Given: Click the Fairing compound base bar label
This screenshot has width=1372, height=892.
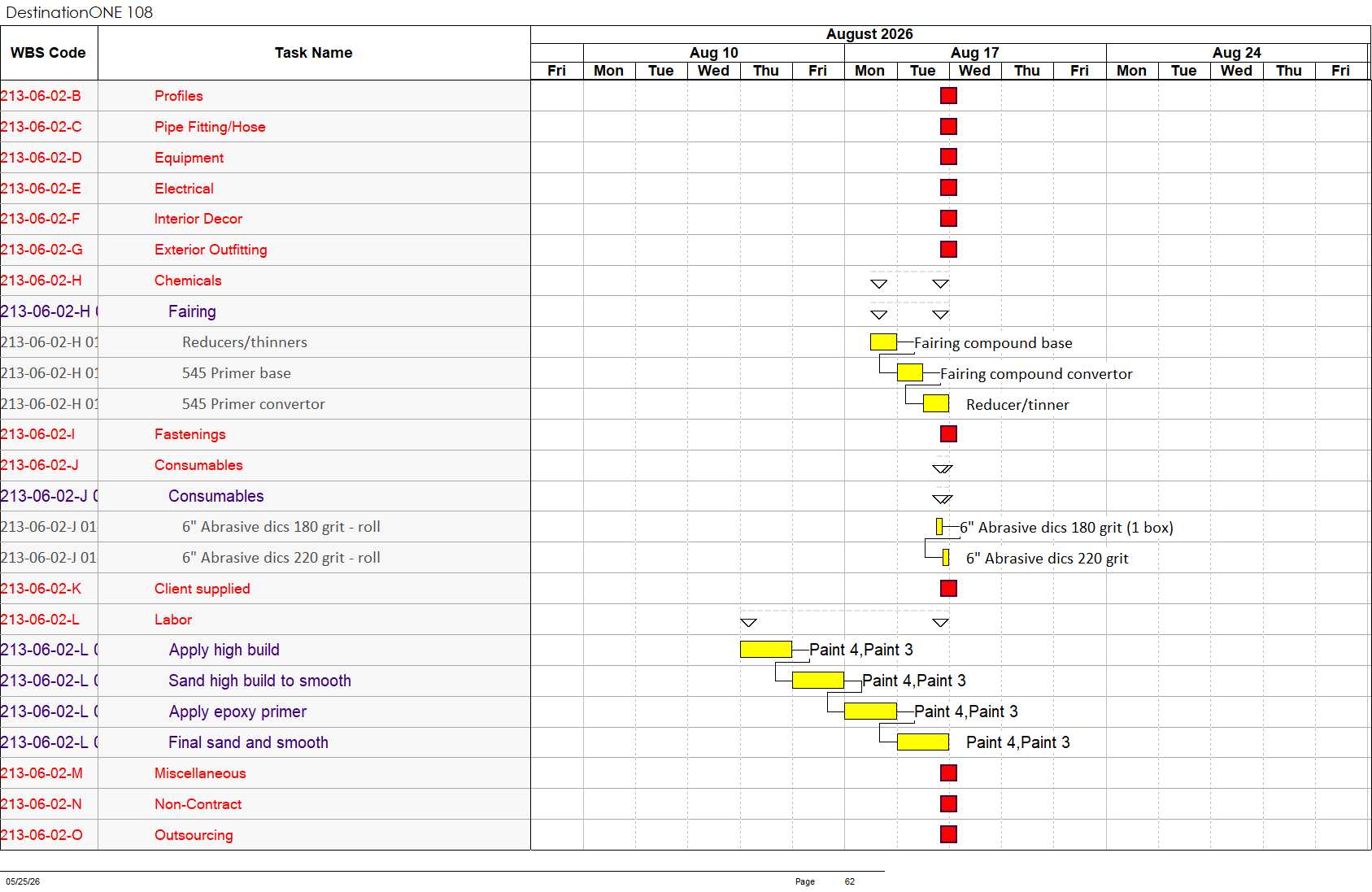Looking at the screenshot, I should tap(993, 343).
